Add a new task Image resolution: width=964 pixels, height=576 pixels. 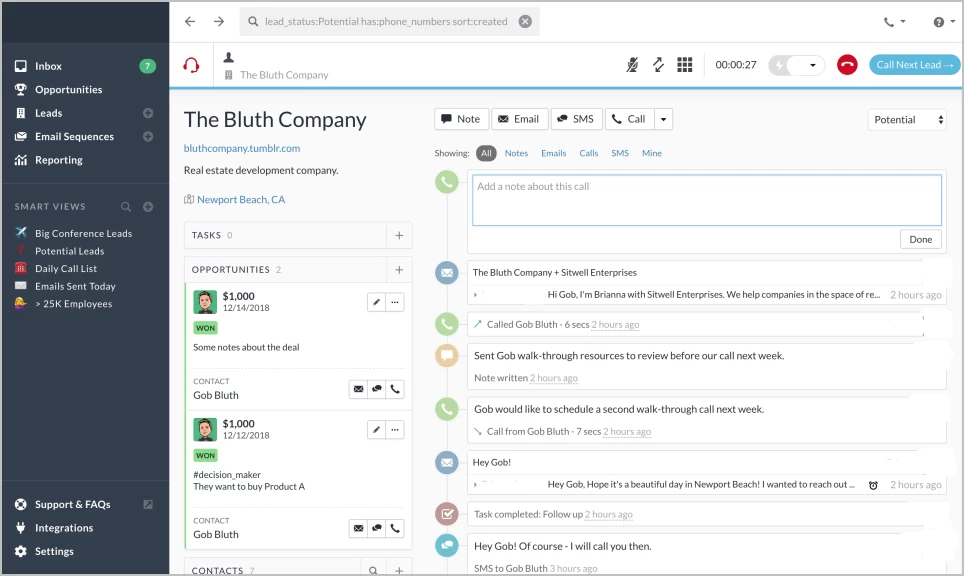399,235
